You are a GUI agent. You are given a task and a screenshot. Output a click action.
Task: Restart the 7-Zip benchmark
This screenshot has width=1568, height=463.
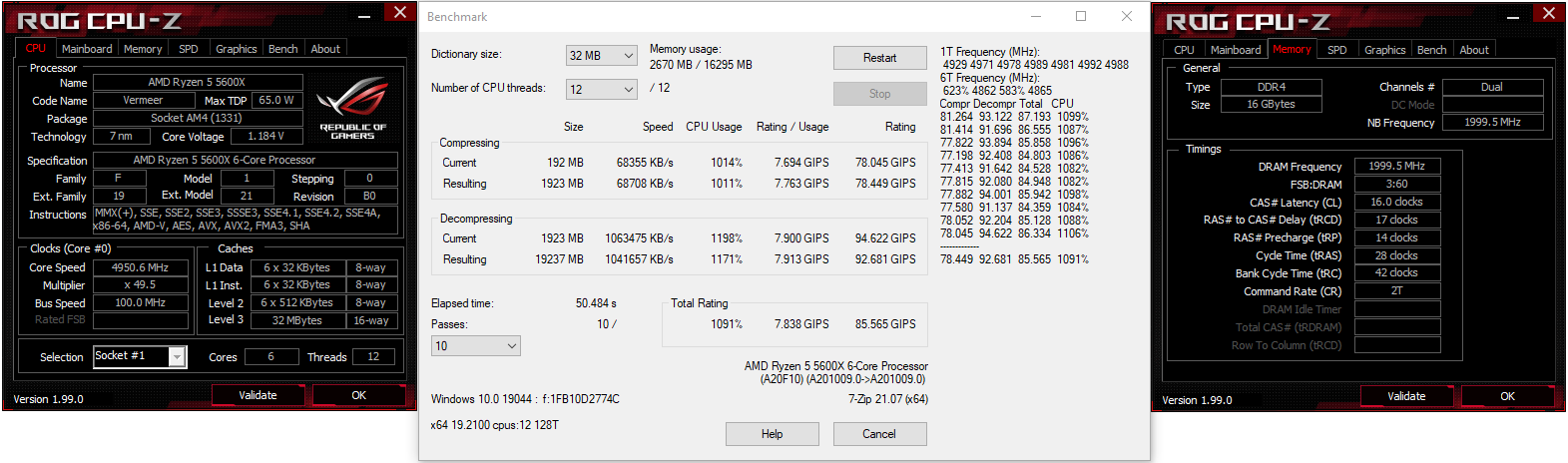click(879, 58)
